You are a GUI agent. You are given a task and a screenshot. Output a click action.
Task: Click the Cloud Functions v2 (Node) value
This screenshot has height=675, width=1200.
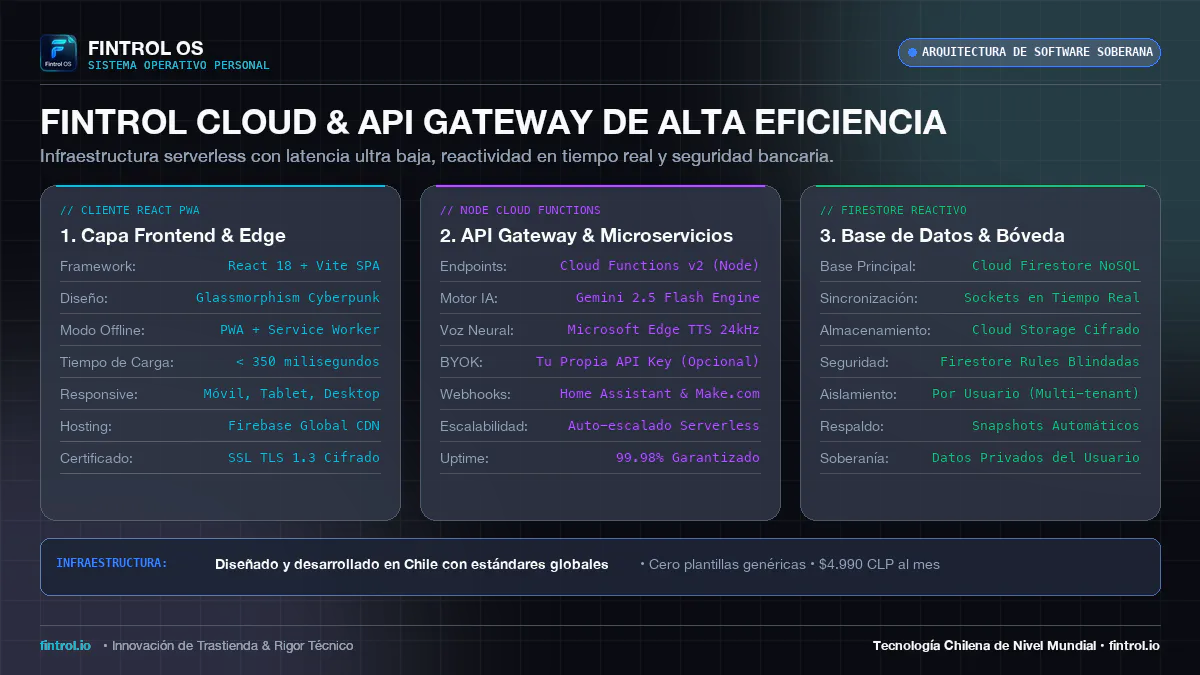pyautogui.click(x=660, y=266)
